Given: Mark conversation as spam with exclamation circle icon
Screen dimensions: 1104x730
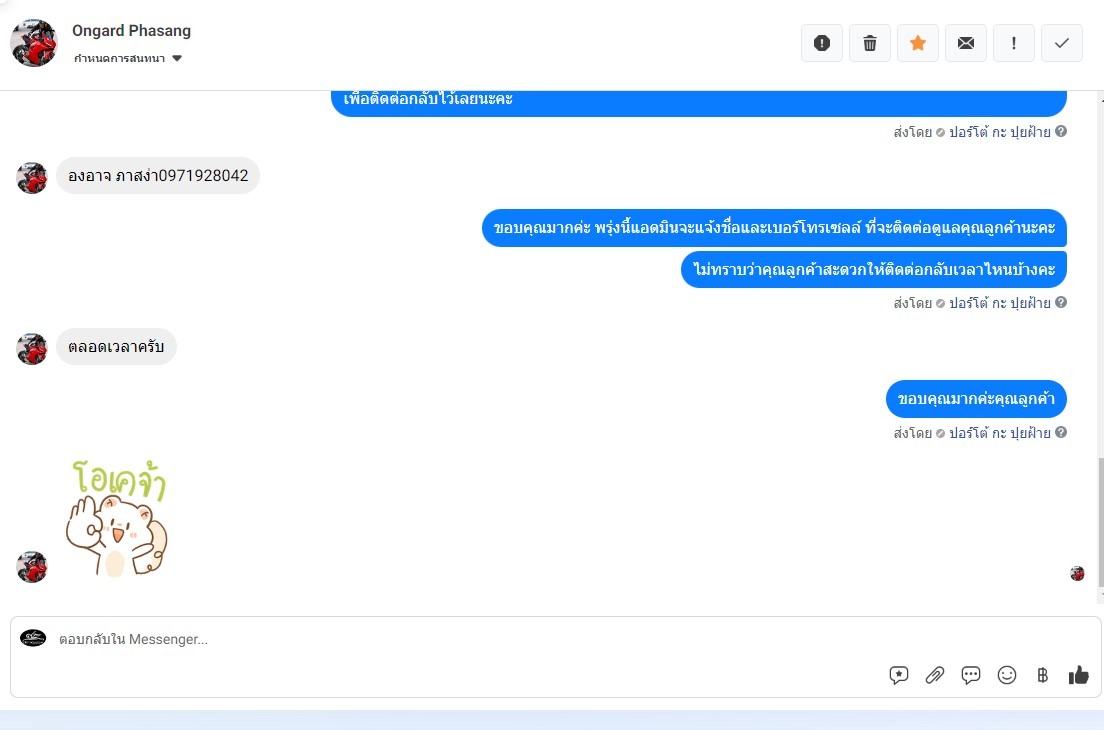Looking at the screenshot, I should [822, 43].
